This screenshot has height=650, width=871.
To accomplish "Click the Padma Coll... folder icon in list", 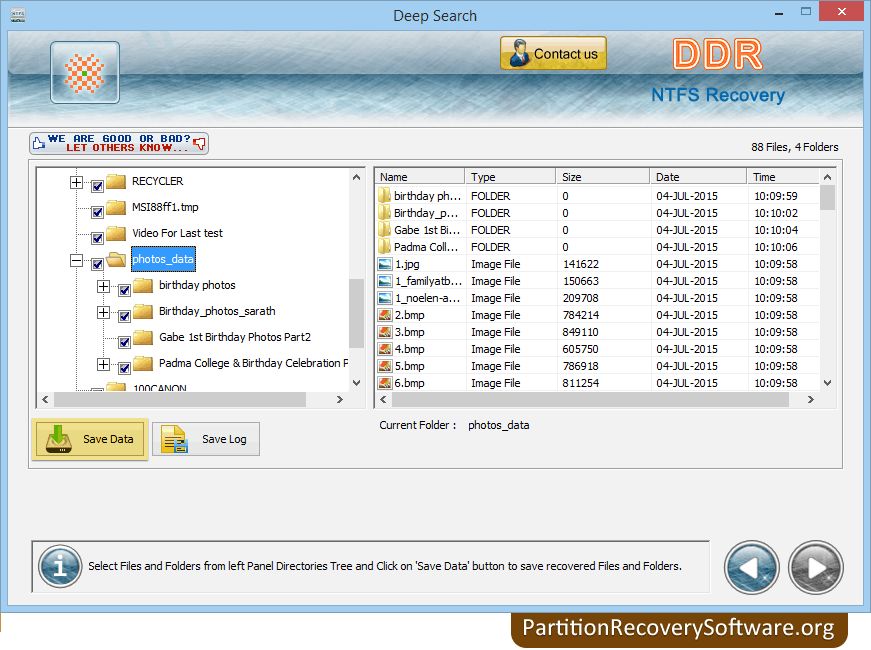I will pos(384,247).
